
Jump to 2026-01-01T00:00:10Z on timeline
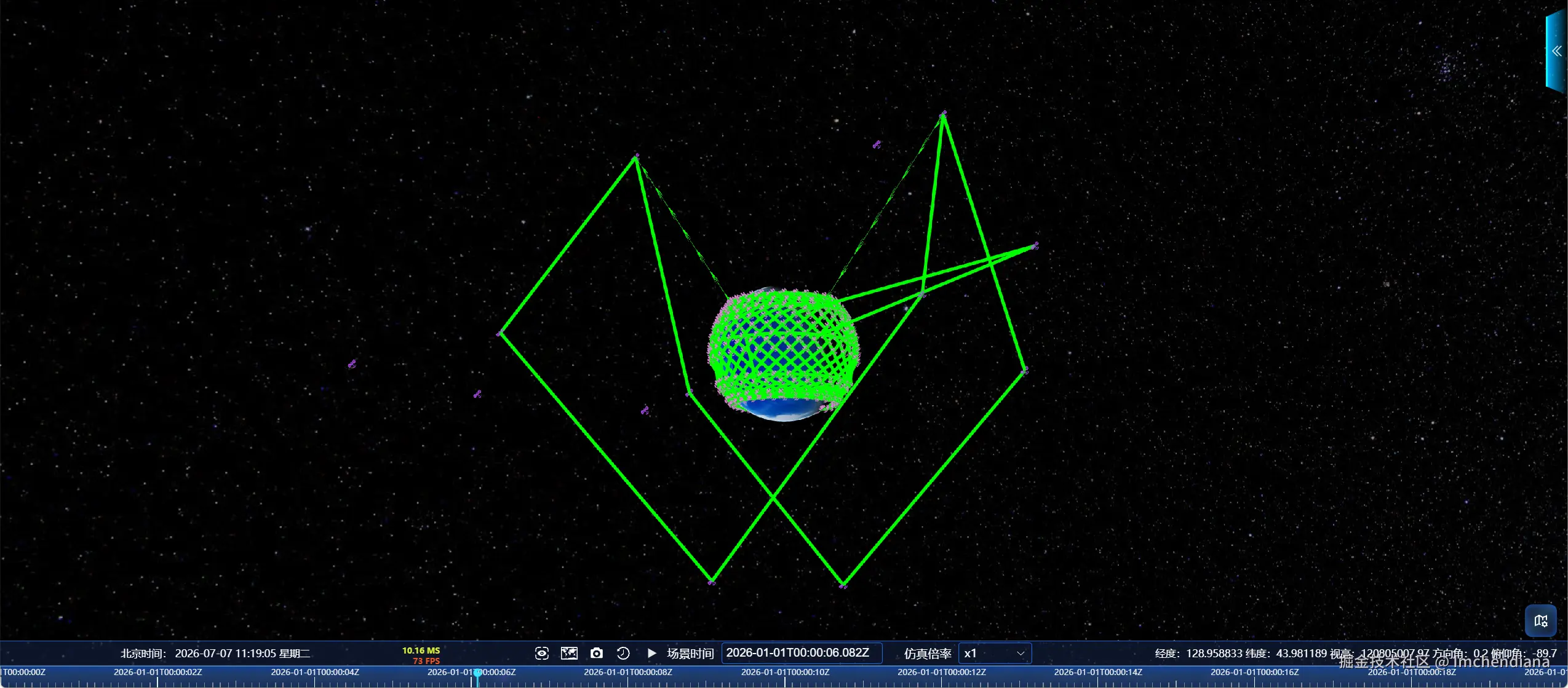(785, 672)
